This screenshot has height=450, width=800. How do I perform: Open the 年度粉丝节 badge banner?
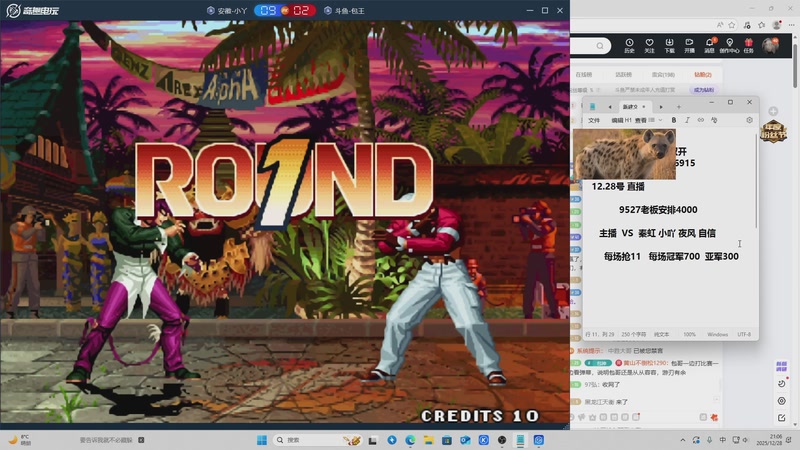[x=773, y=131]
